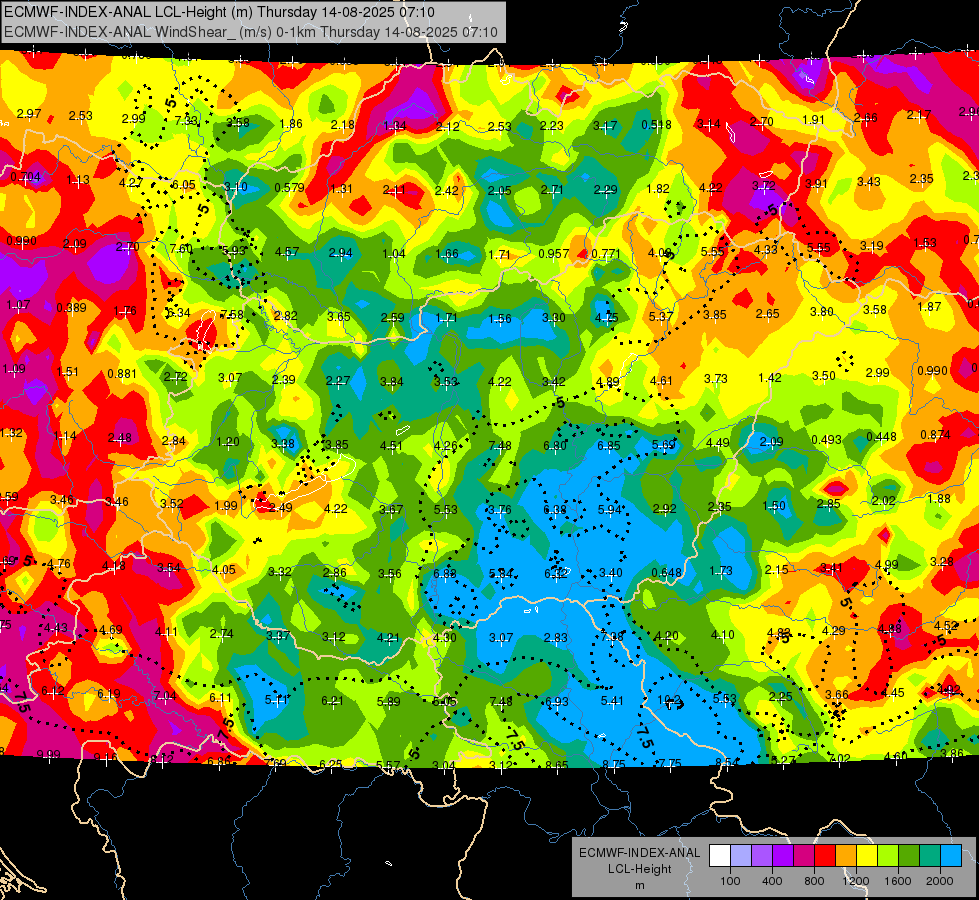Click the wind shear value 6.88

coord(445,573)
